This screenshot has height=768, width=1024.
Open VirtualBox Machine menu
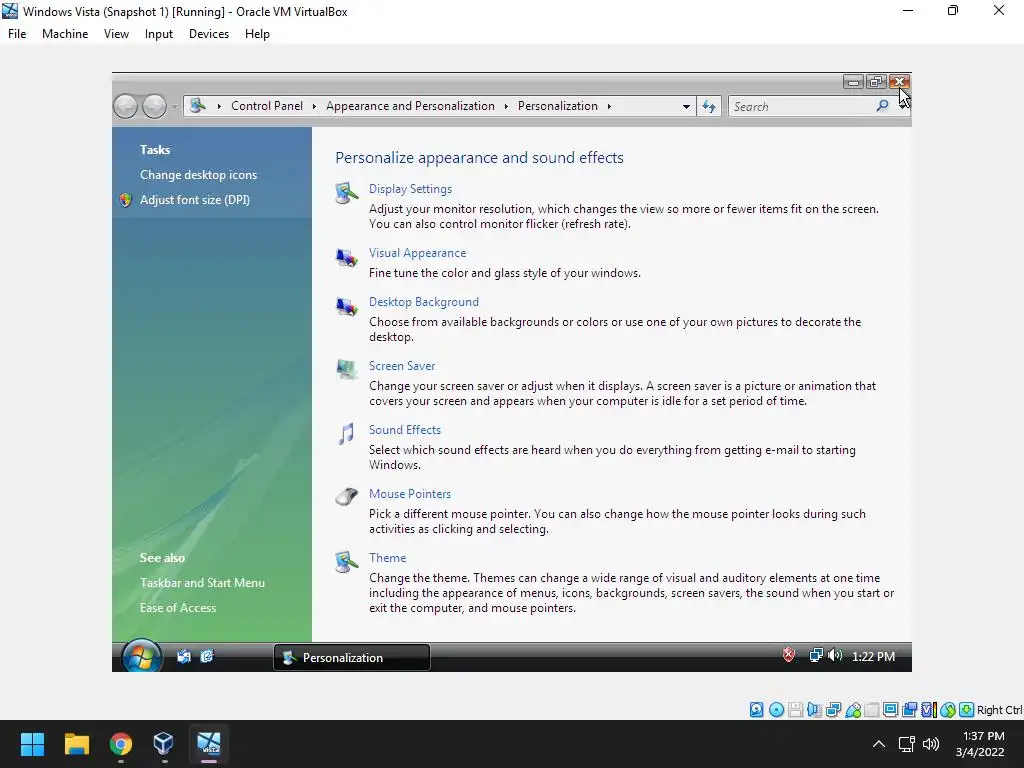(x=65, y=34)
